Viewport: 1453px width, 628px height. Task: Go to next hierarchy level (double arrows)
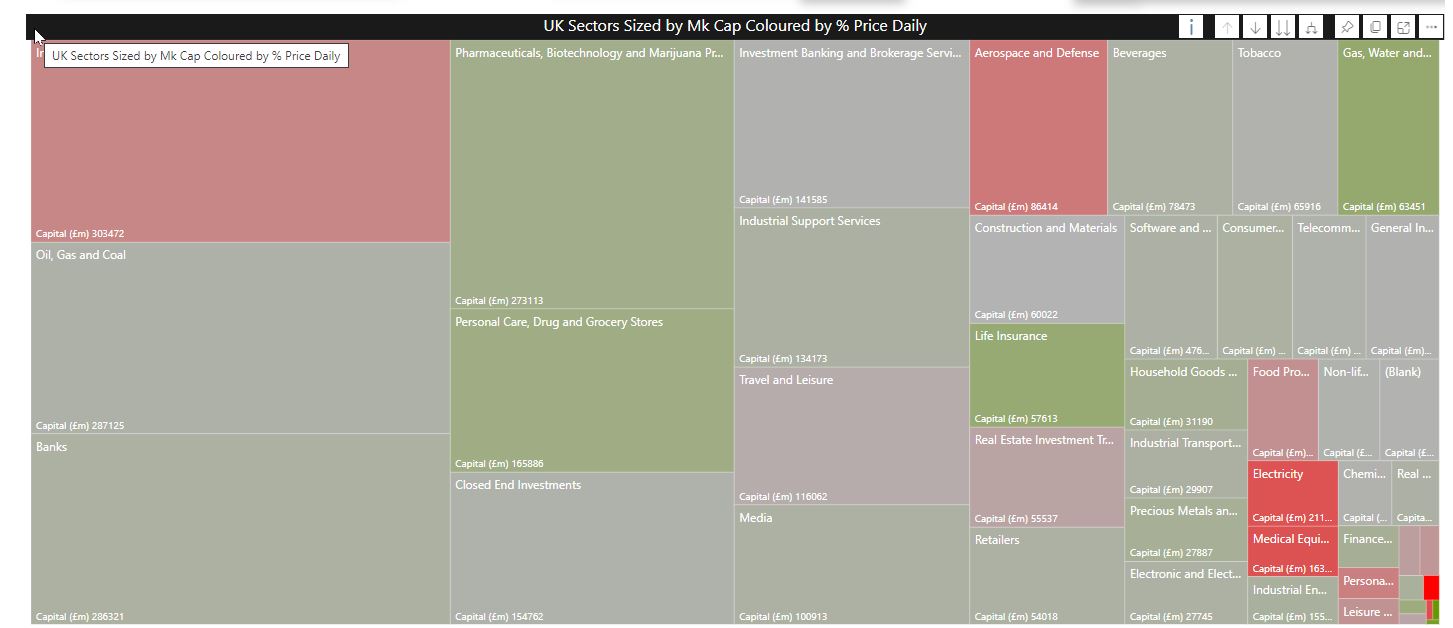[x=1283, y=27]
